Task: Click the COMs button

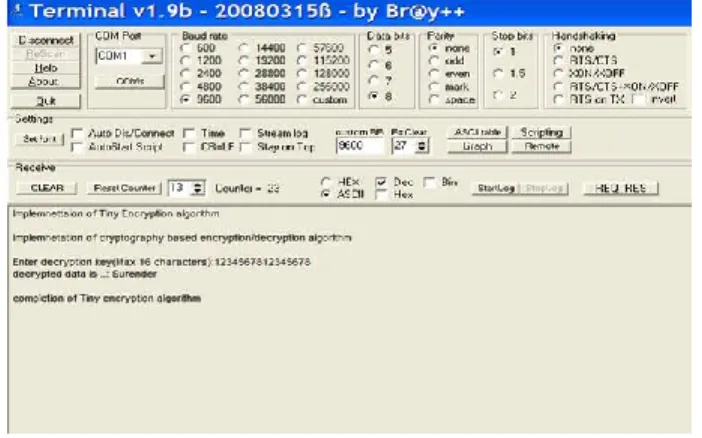Action: [x=130, y=82]
